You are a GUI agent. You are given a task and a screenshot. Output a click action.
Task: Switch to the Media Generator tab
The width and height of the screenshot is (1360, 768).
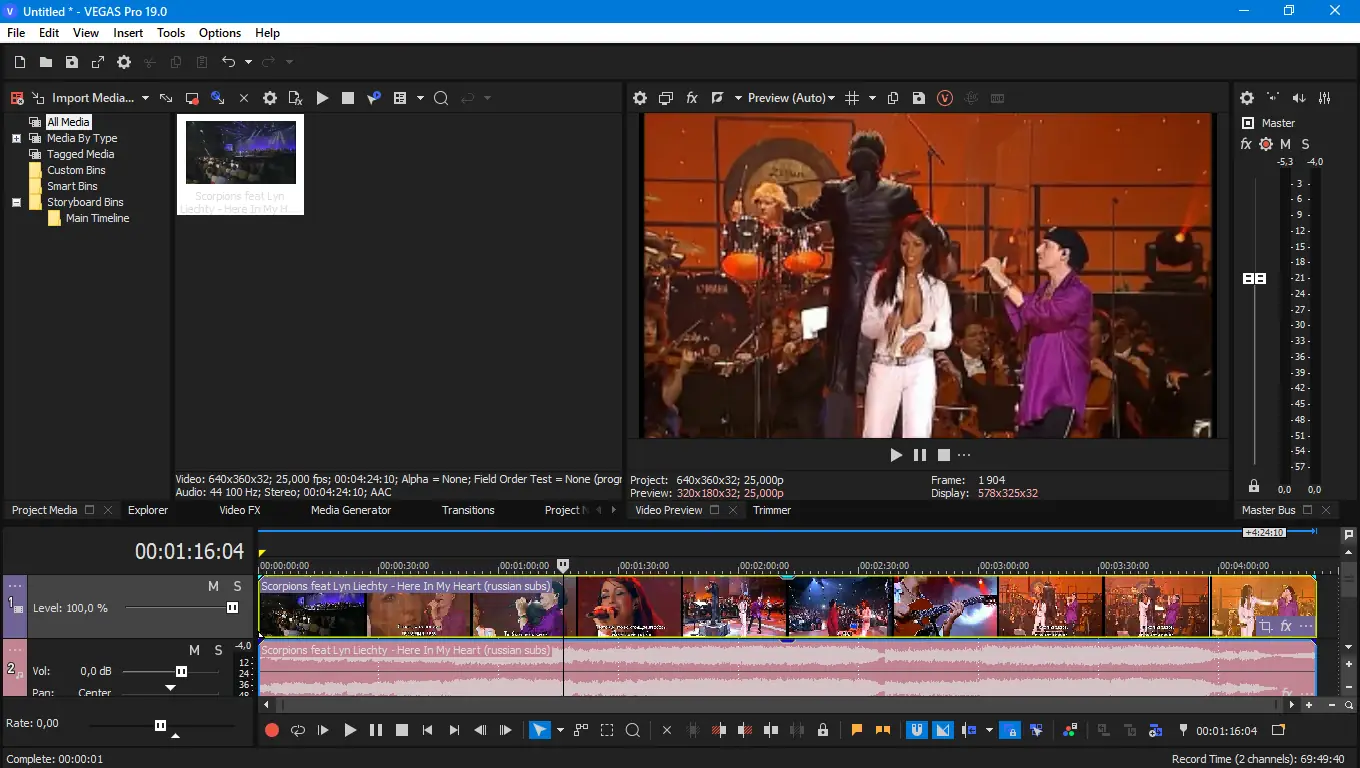tap(351, 510)
